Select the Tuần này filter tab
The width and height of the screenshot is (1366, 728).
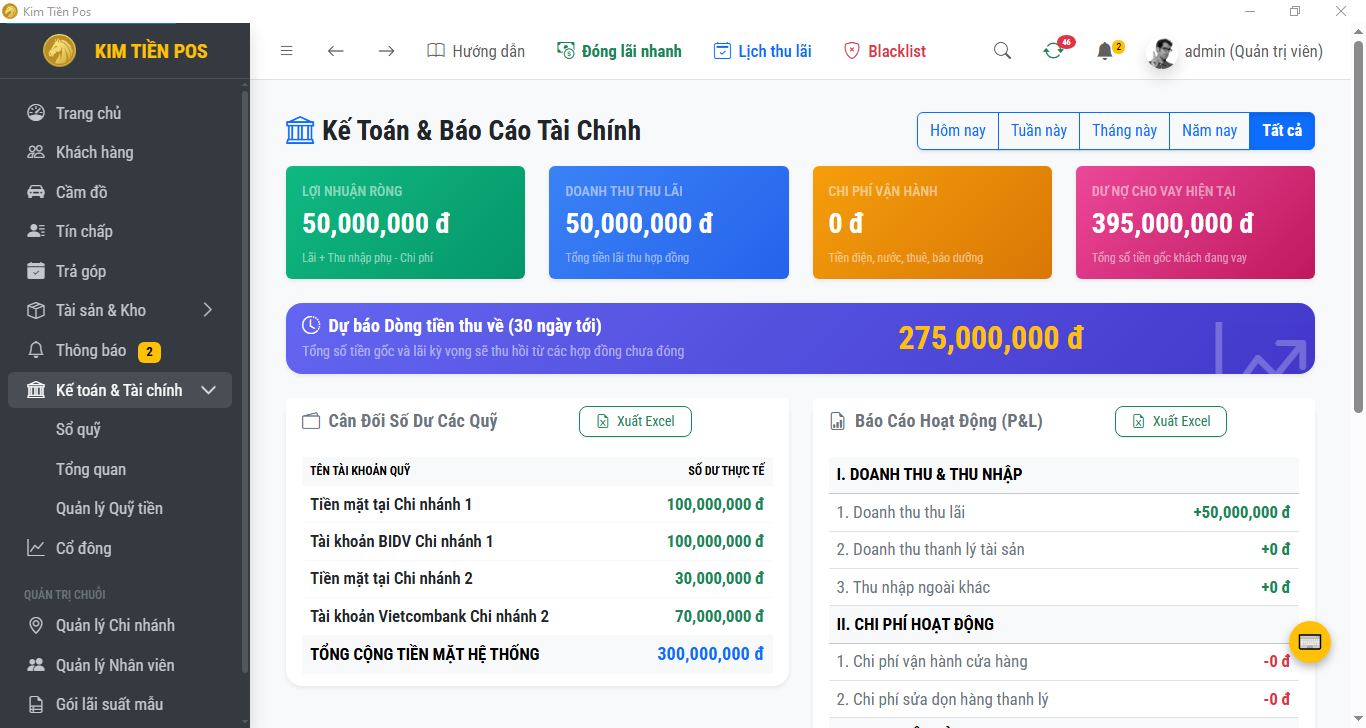pyautogui.click(x=1039, y=131)
